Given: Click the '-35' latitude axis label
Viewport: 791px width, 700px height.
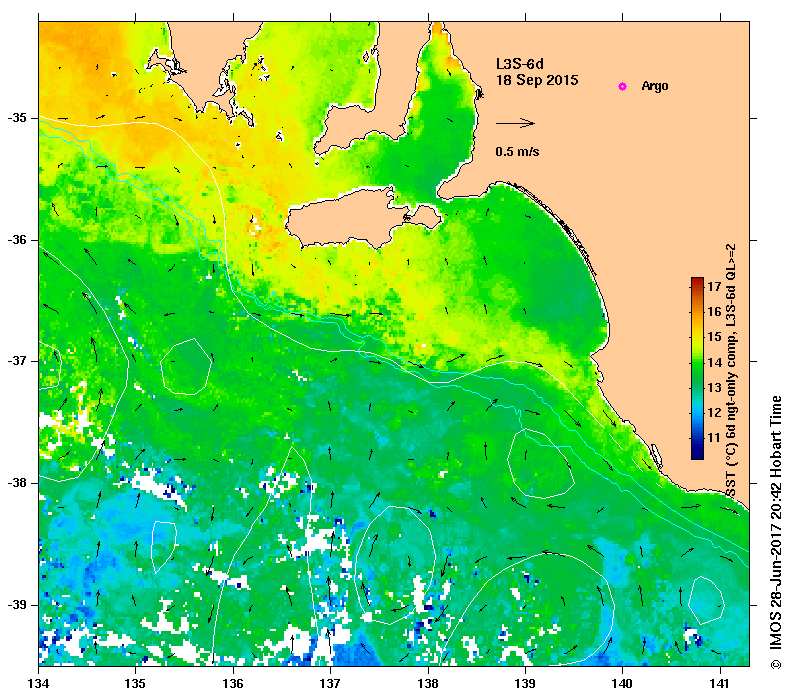Looking at the screenshot, I should tap(17, 118).
